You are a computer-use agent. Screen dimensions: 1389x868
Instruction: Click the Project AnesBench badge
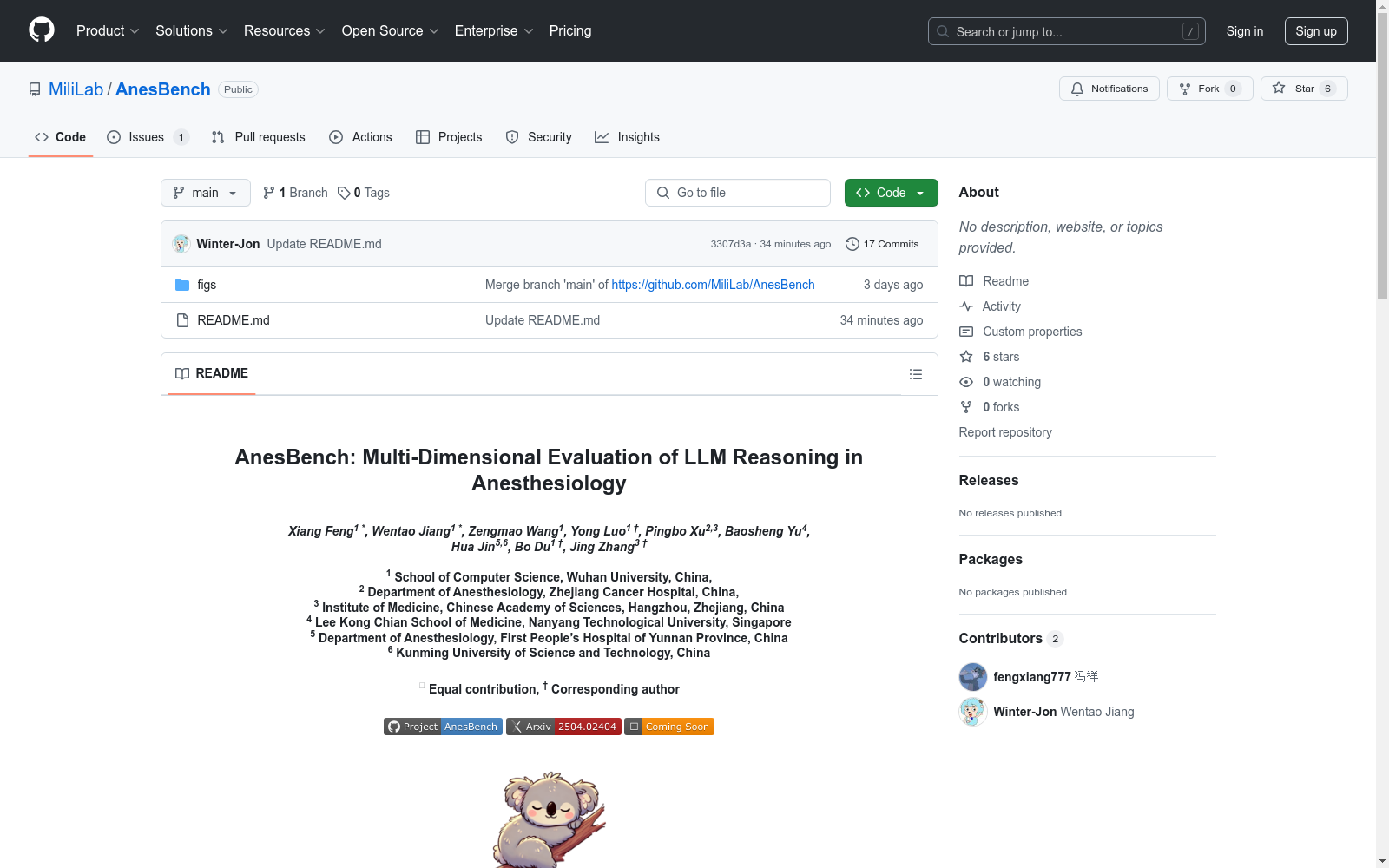443,727
